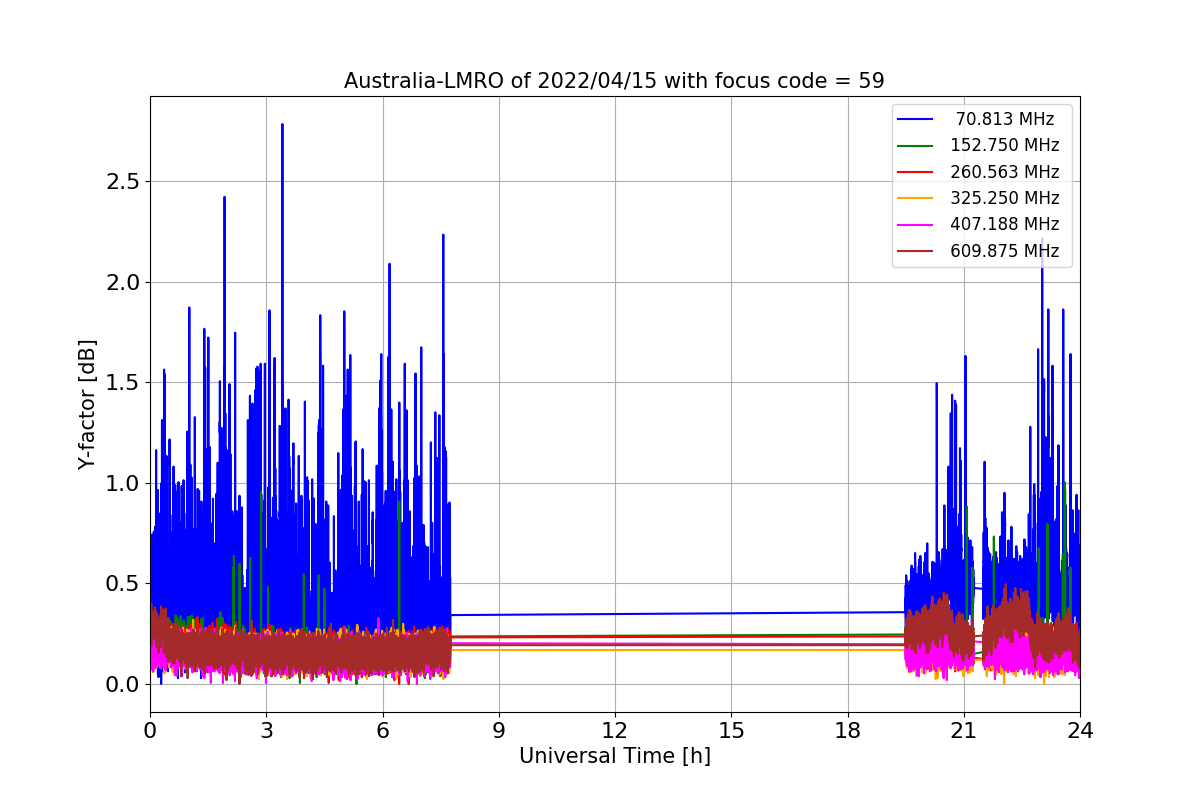Screen dimensions: 1200x800
Task: Click the brown legend line for 609.875 MHz
Action: point(916,251)
